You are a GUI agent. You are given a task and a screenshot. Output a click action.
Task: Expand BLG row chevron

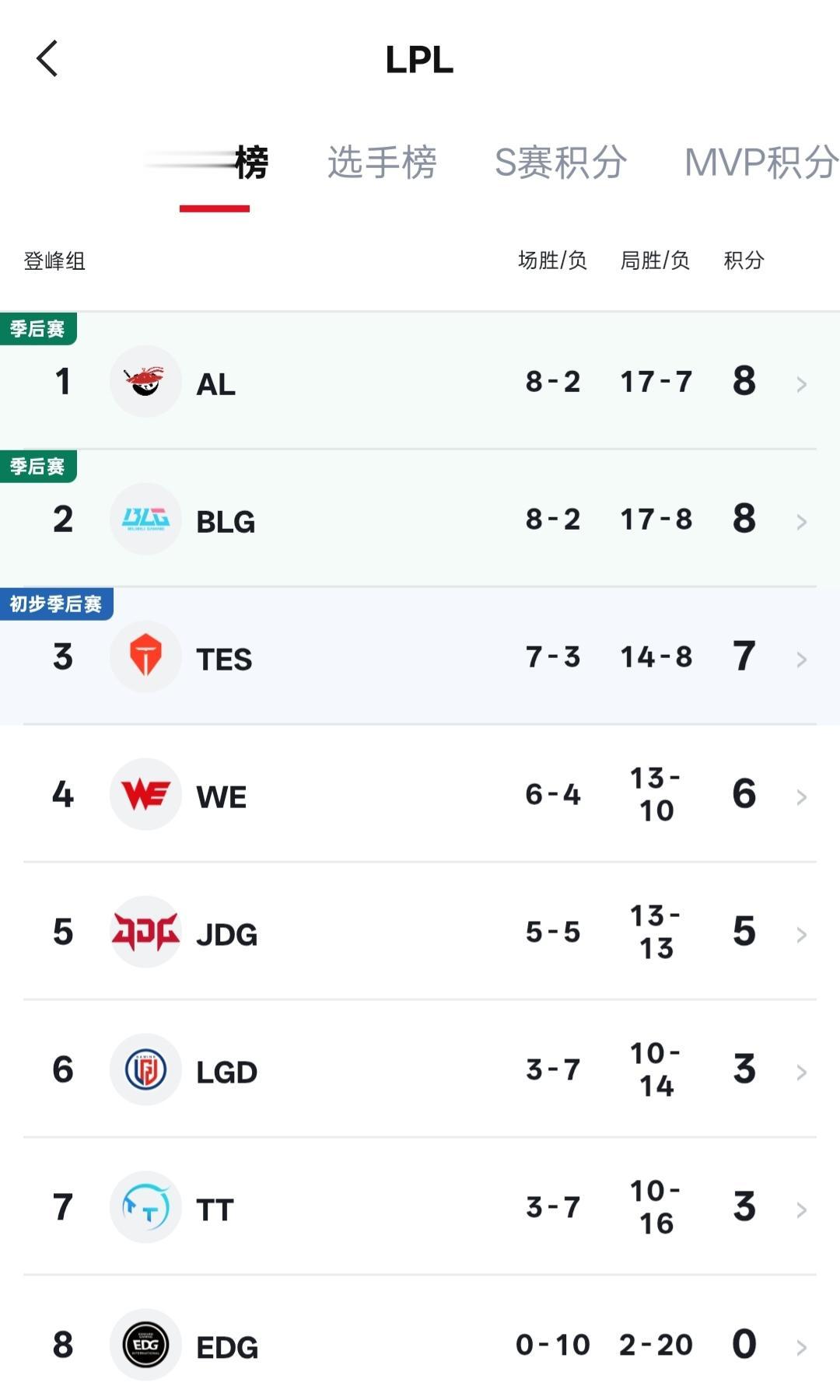pos(802,522)
